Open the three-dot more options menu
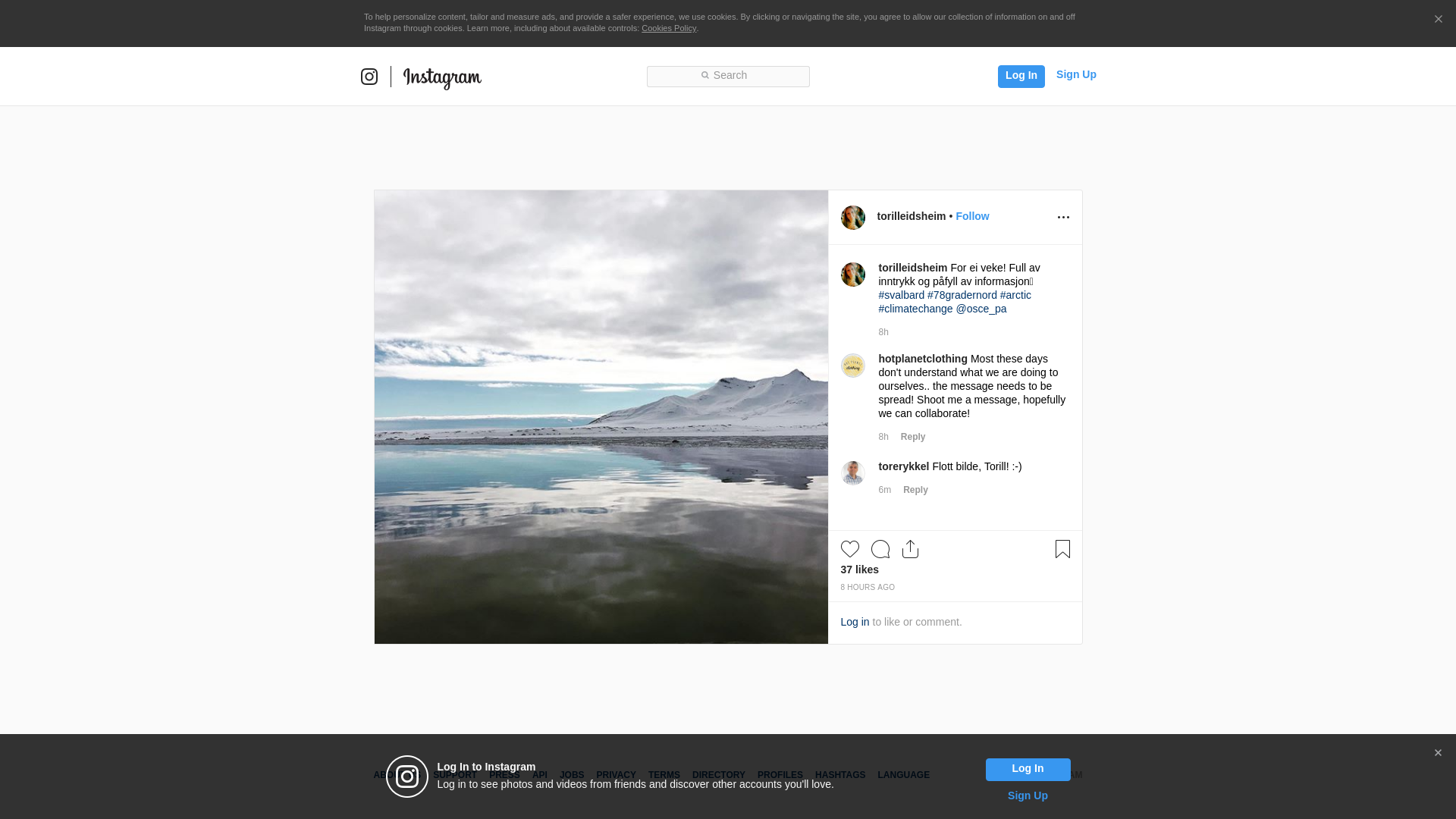This screenshot has width=1456, height=819. [1063, 218]
